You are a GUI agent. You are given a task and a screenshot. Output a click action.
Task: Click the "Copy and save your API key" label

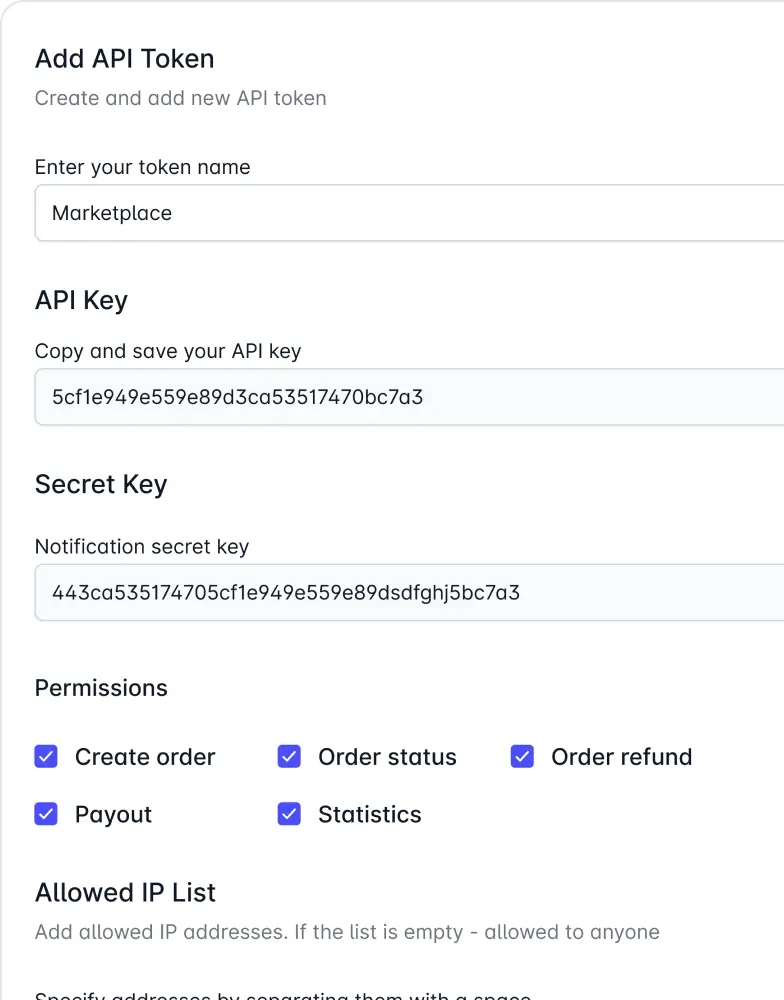(x=168, y=351)
